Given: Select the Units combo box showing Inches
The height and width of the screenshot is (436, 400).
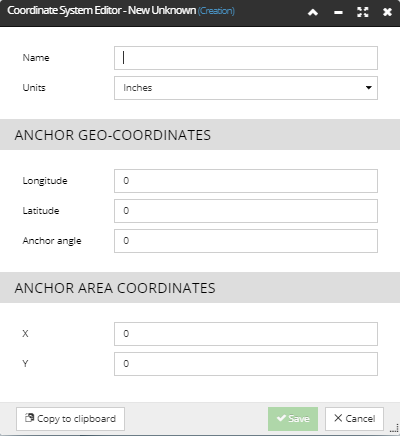Looking at the screenshot, I should coord(246,88).
